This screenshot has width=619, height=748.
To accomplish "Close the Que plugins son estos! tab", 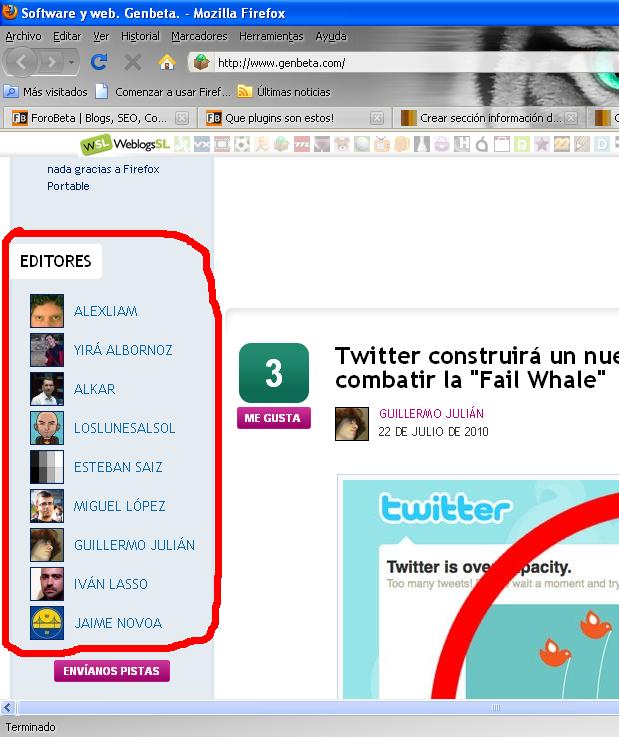I will point(376,118).
